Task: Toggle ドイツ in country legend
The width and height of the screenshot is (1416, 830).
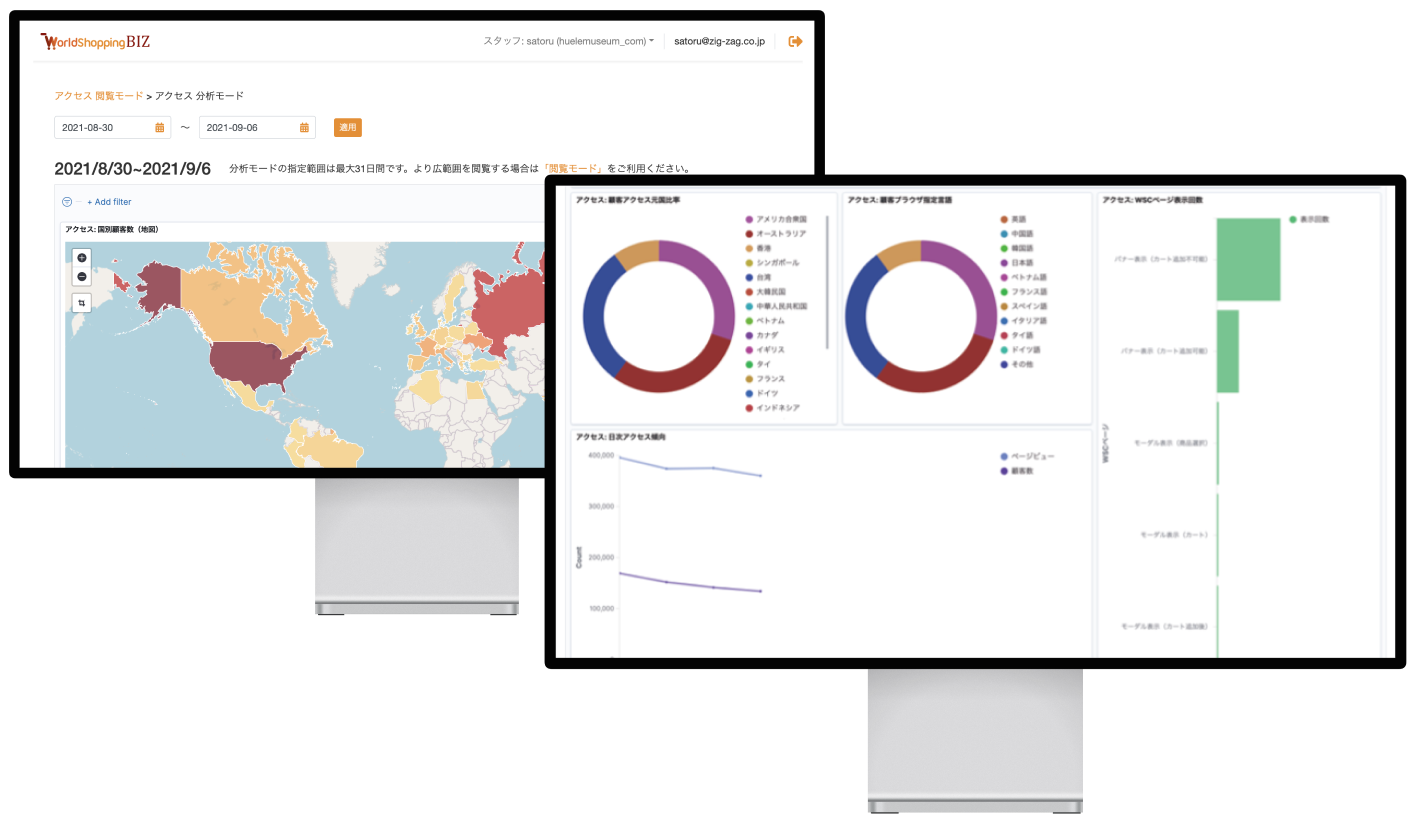Action: pos(762,393)
